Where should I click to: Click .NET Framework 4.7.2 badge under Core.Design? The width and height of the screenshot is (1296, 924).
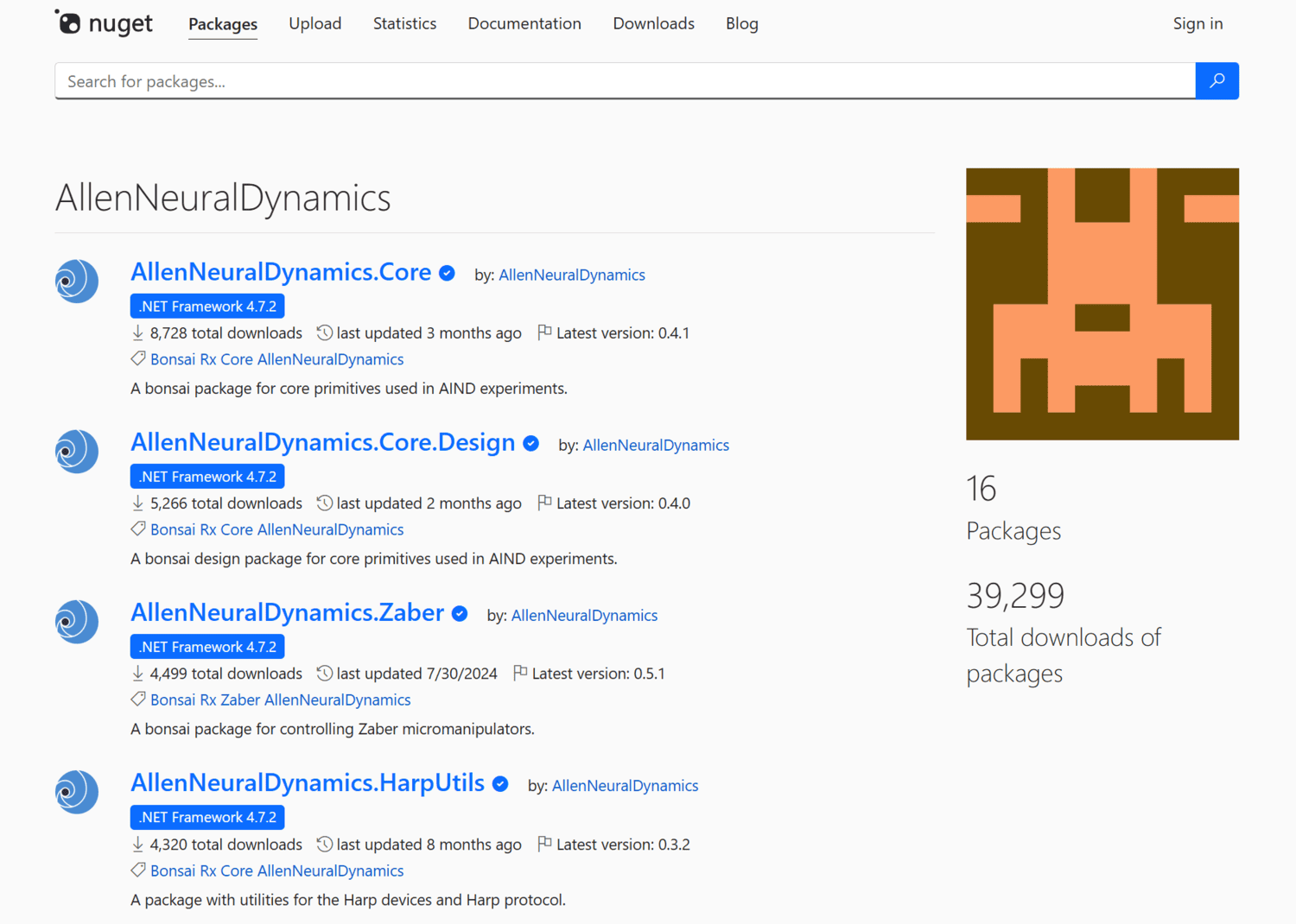(207, 476)
